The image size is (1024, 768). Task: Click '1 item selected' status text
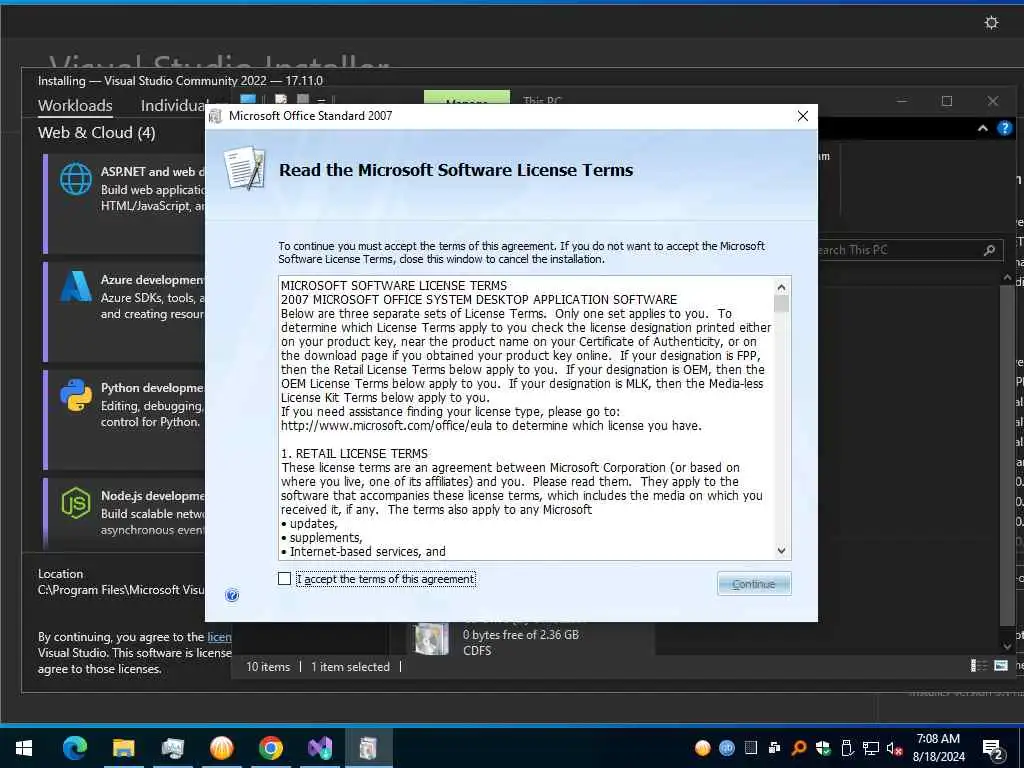[x=350, y=667]
